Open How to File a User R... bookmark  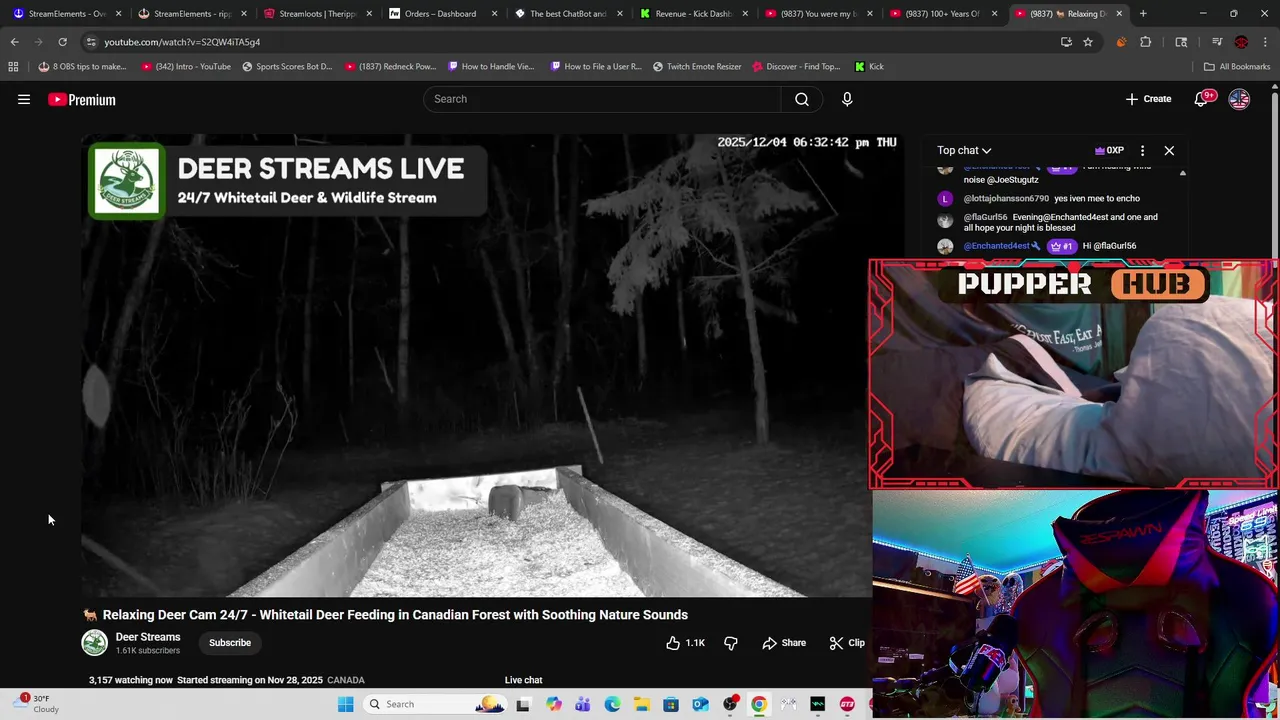click(596, 67)
